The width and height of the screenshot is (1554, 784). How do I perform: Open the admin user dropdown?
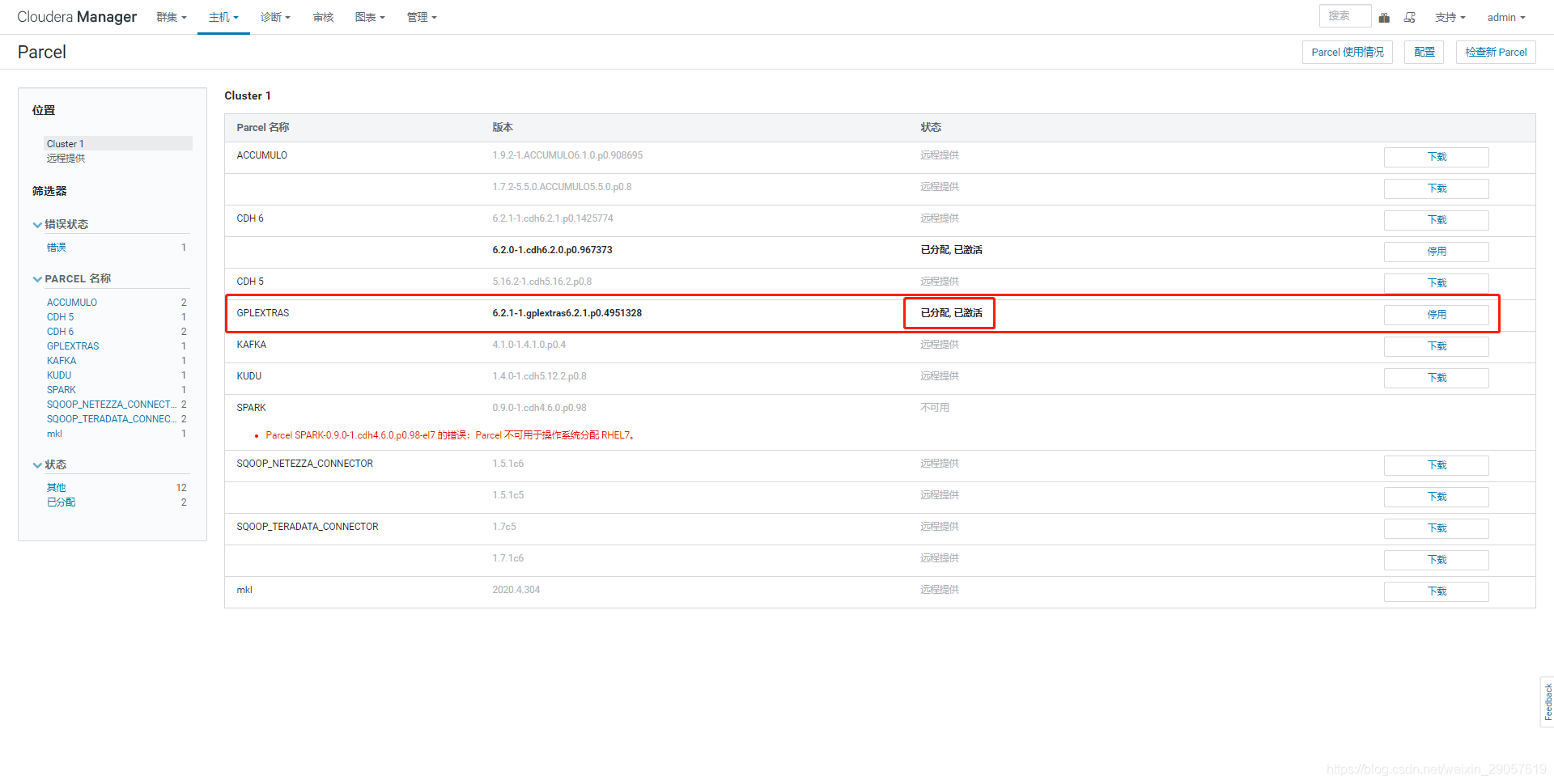(1506, 17)
